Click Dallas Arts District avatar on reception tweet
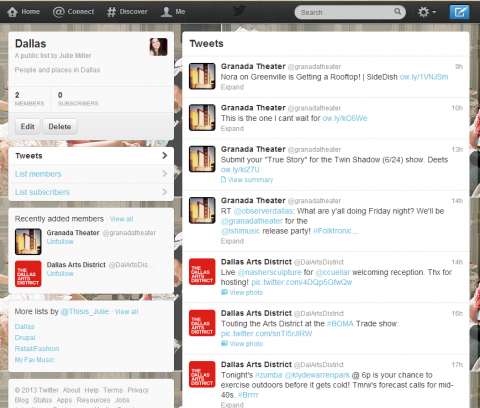Screen dimensions: 480x408 click(x=202, y=272)
